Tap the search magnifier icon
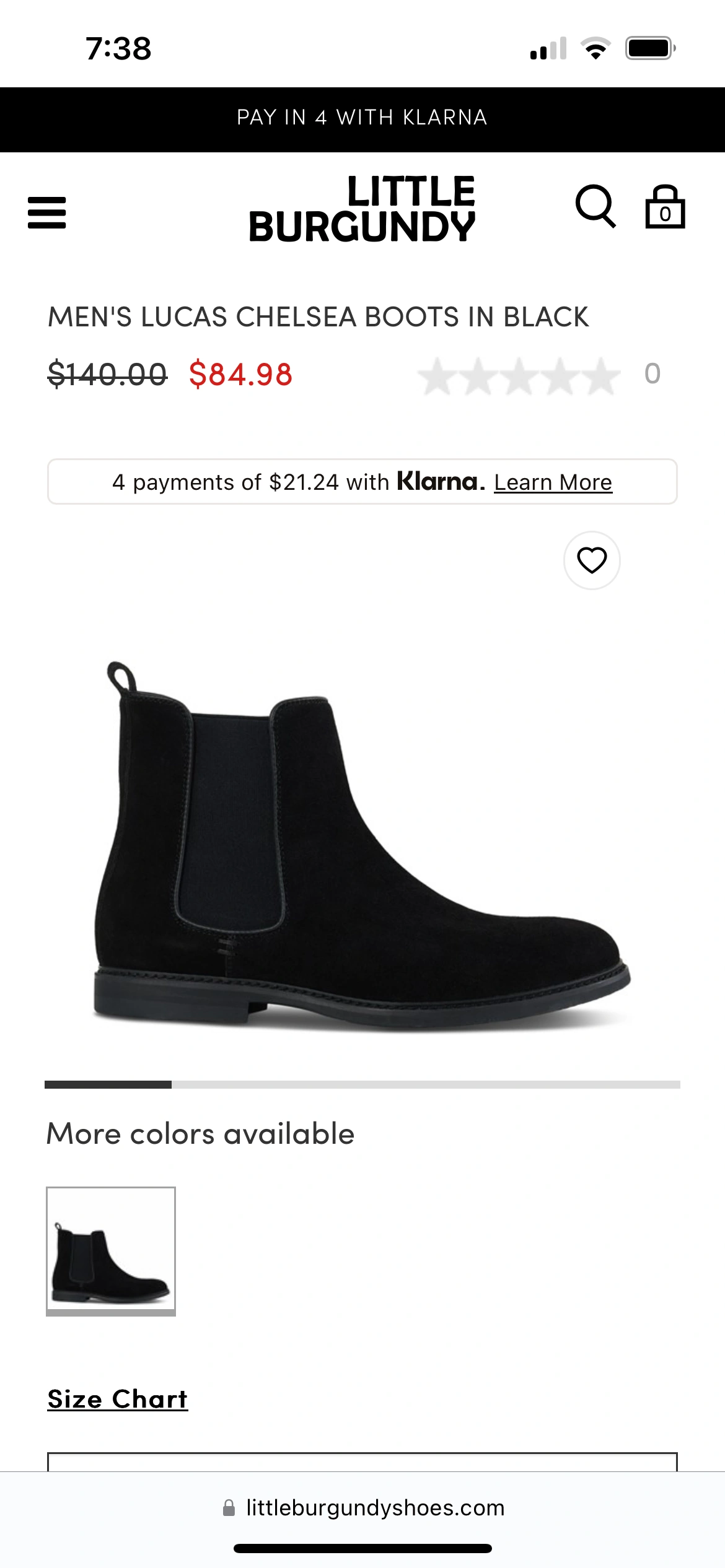The height and width of the screenshot is (1568, 725). click(595, 207)
